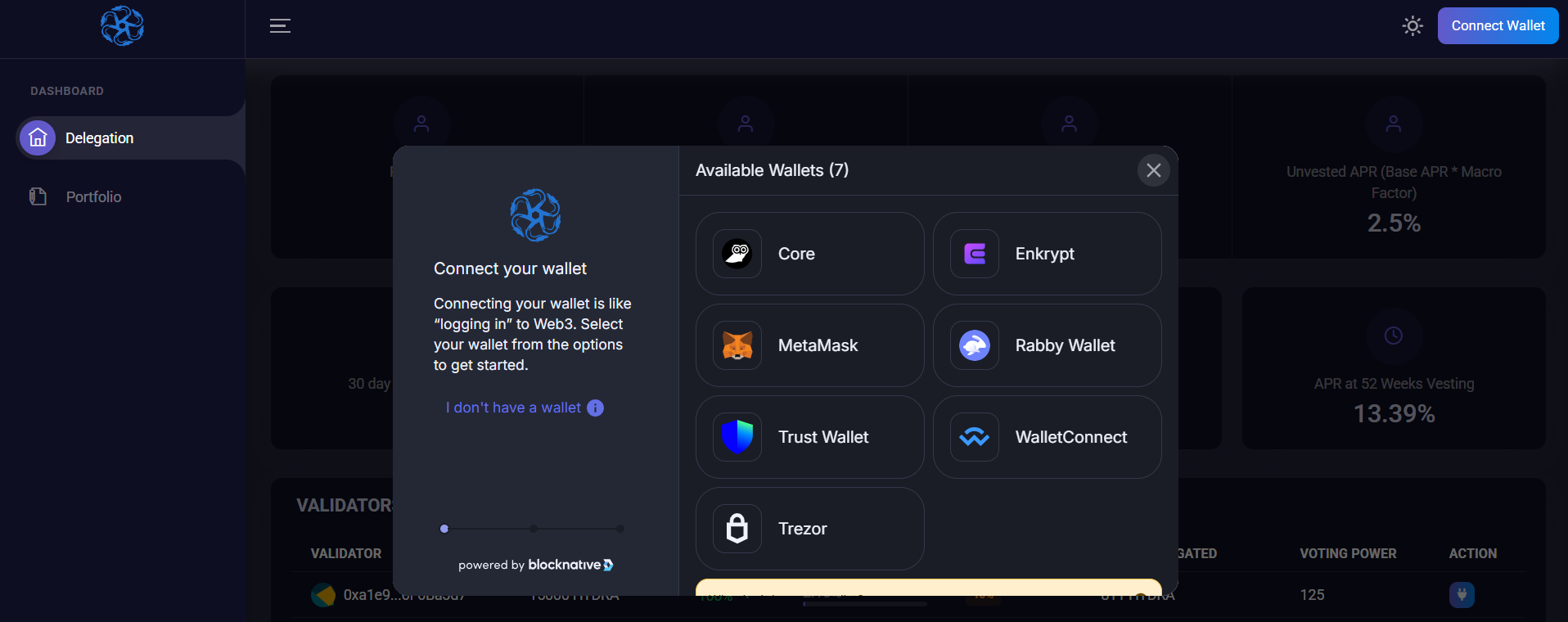Click the Core owl icon
Image resolution: width=1568 pixels, height=622 pixels.
[x=737, y=254]
